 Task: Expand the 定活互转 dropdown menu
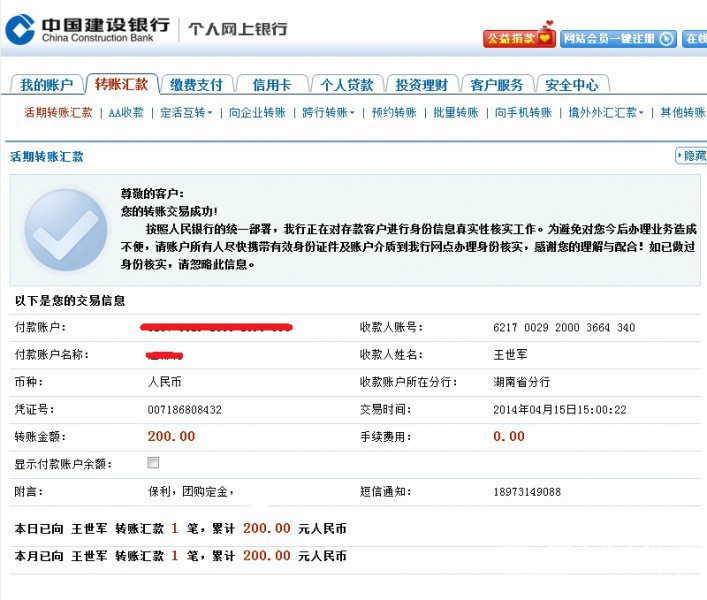click(186, 113)
